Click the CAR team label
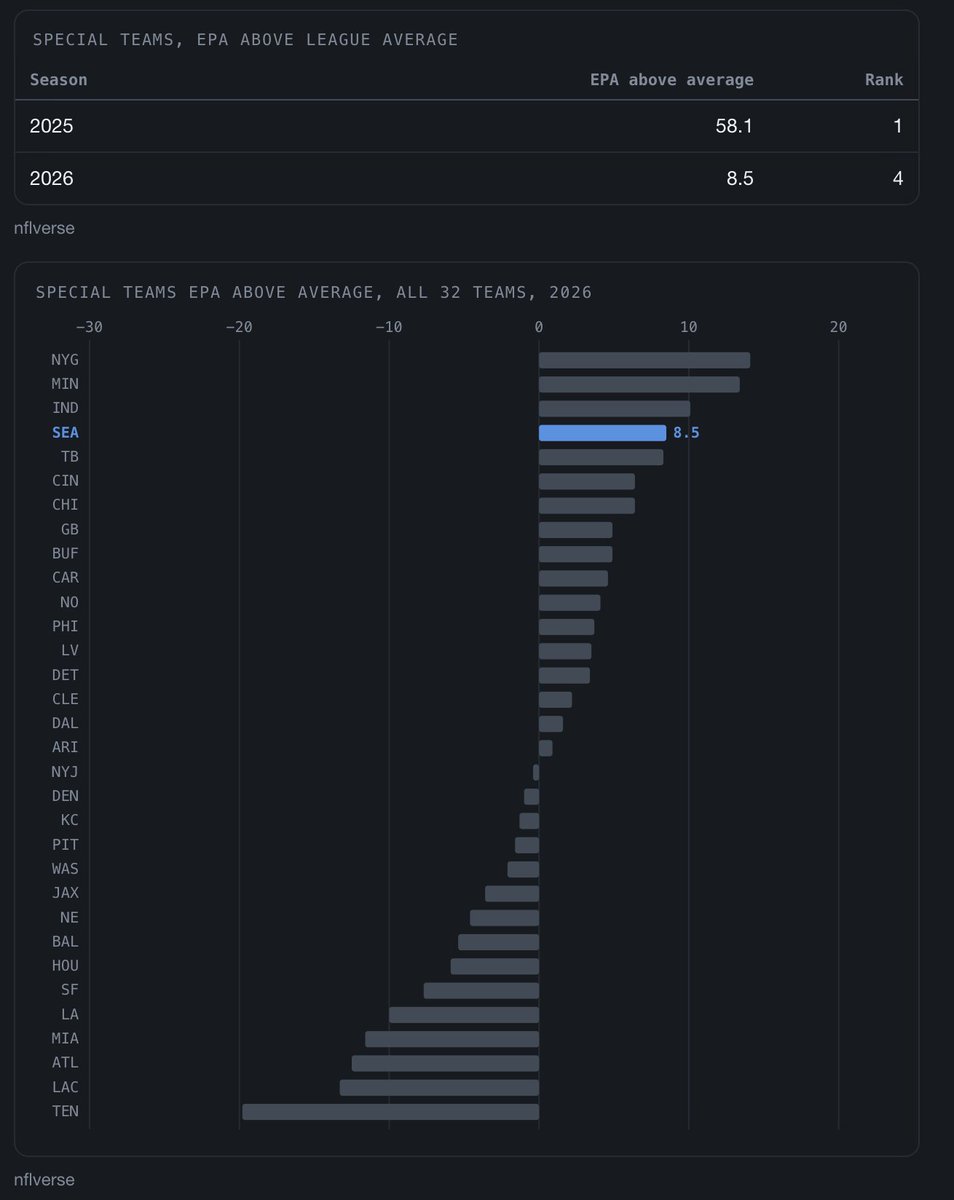Viewport: 954px width, 1200px height. pyautogui.click(x=65, y=578)
